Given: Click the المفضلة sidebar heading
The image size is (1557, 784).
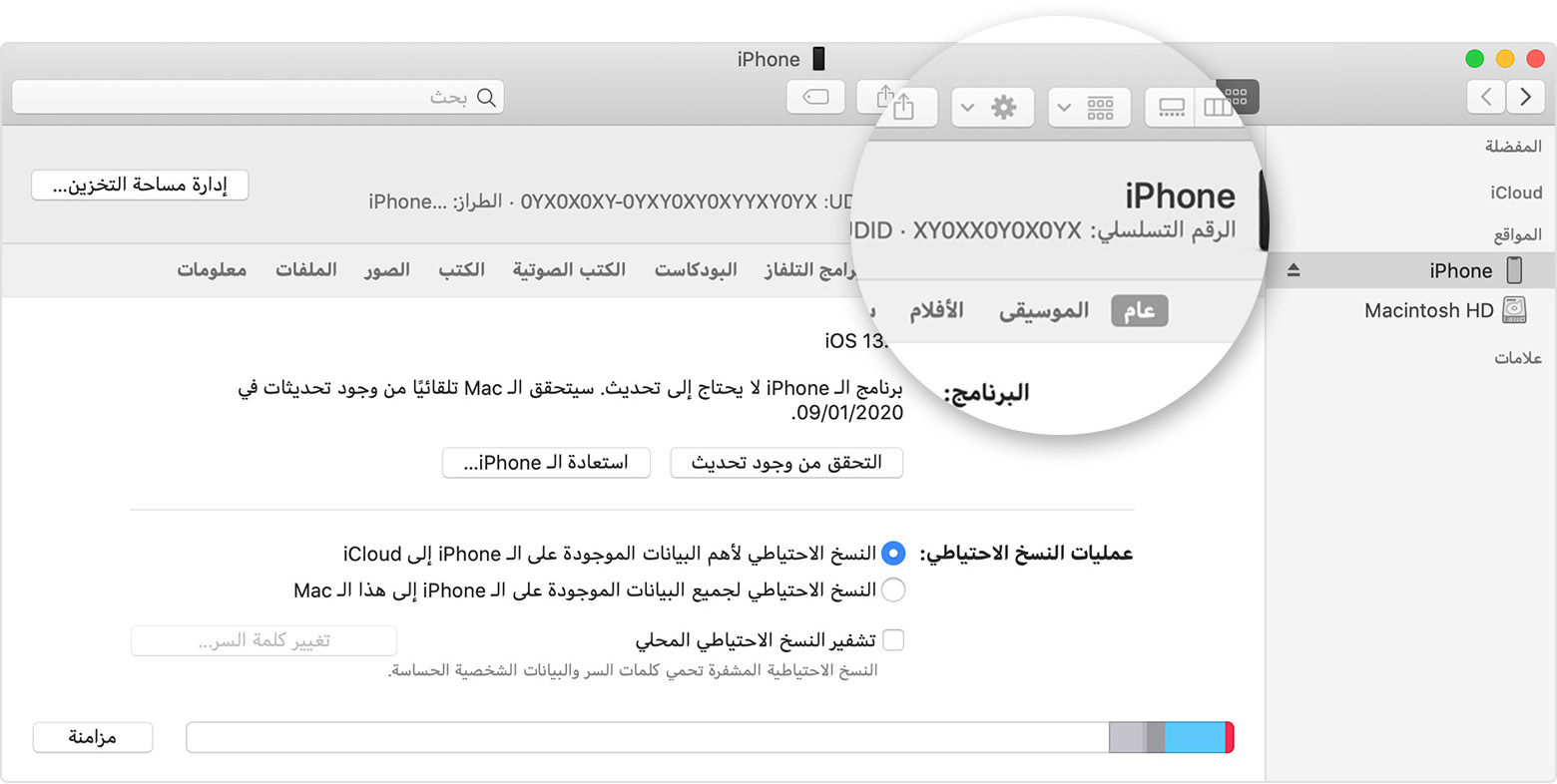Looking at the screenshot, I should point(1513,147).
